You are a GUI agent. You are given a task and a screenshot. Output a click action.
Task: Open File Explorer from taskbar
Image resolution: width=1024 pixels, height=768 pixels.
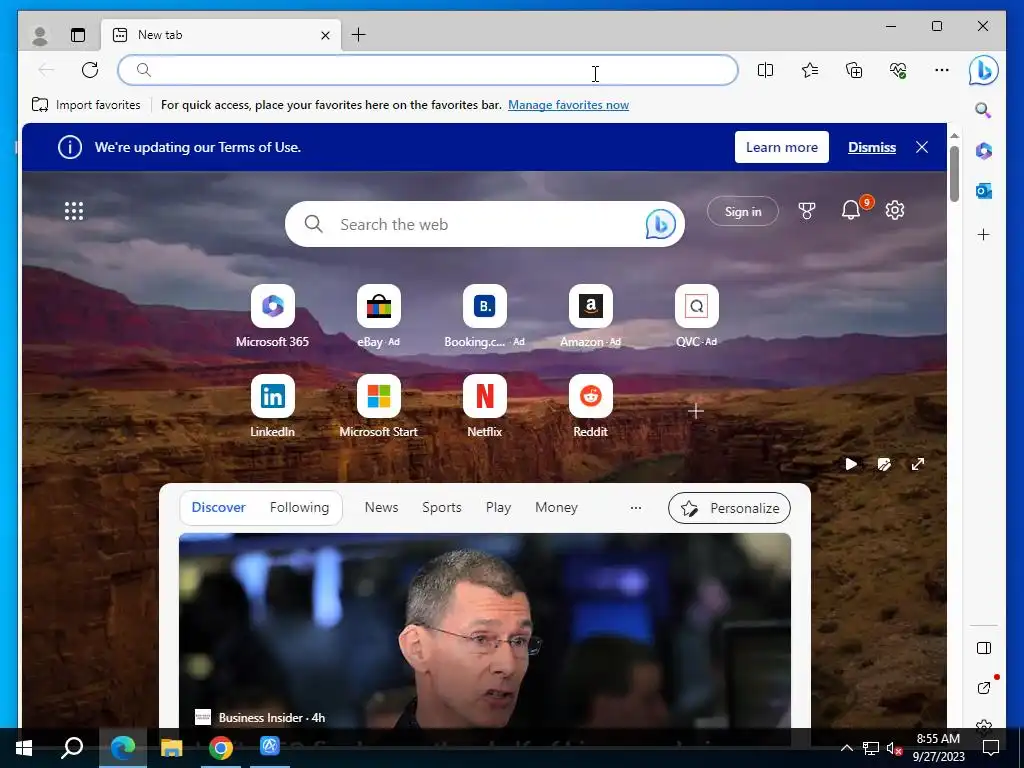(x=172, y=748)
